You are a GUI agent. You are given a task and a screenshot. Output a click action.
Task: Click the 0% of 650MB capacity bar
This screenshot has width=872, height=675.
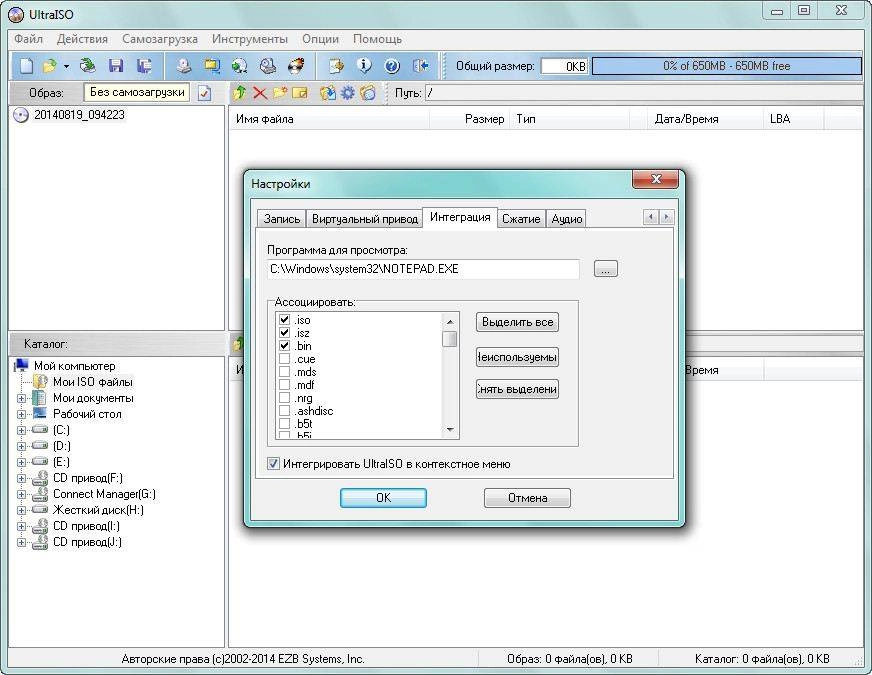(726, 66)
